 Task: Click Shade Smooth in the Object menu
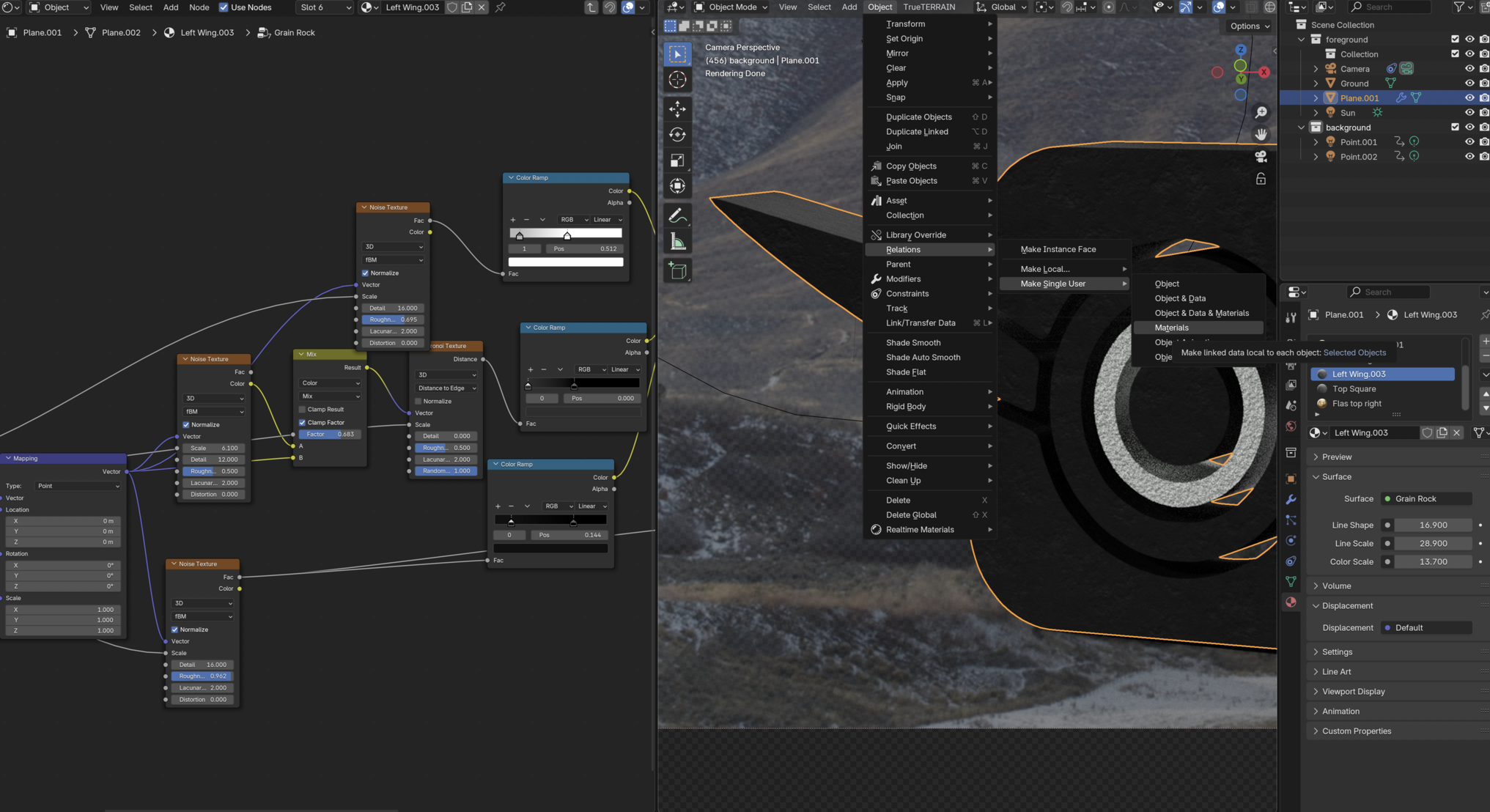tap(930, 342)
